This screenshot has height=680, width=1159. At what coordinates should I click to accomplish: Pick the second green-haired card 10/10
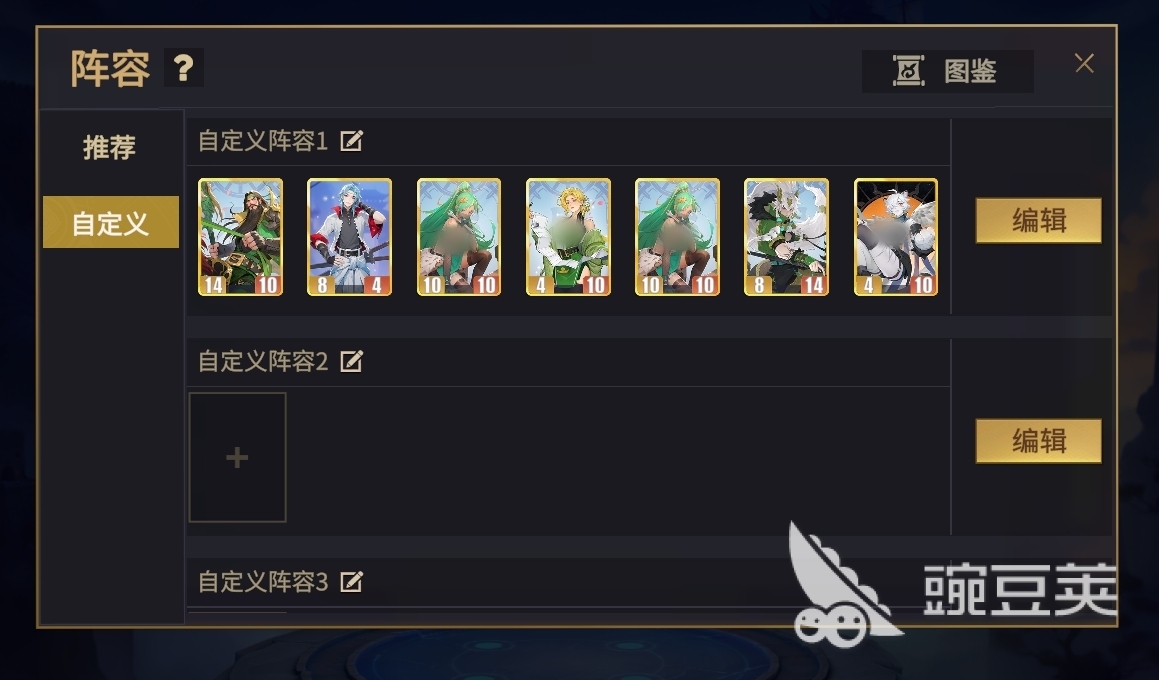click(x=677, y=237)
